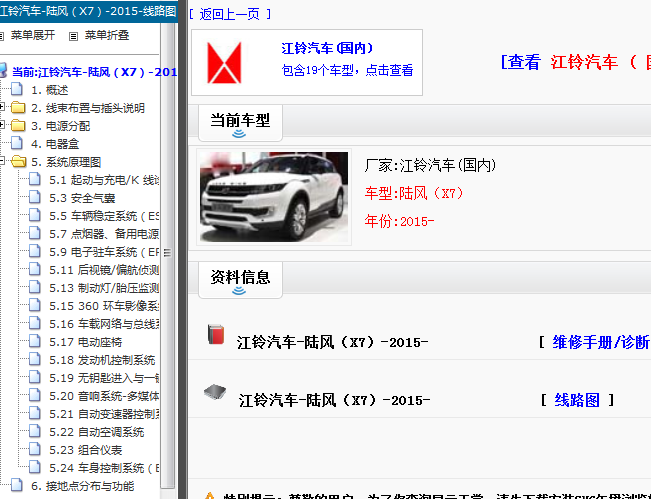Image resolution: width=651 pixels, height=499 pixels.
Task: Open the 江铃汽车 (国内) brand link
Action: (x=328, y=48)
